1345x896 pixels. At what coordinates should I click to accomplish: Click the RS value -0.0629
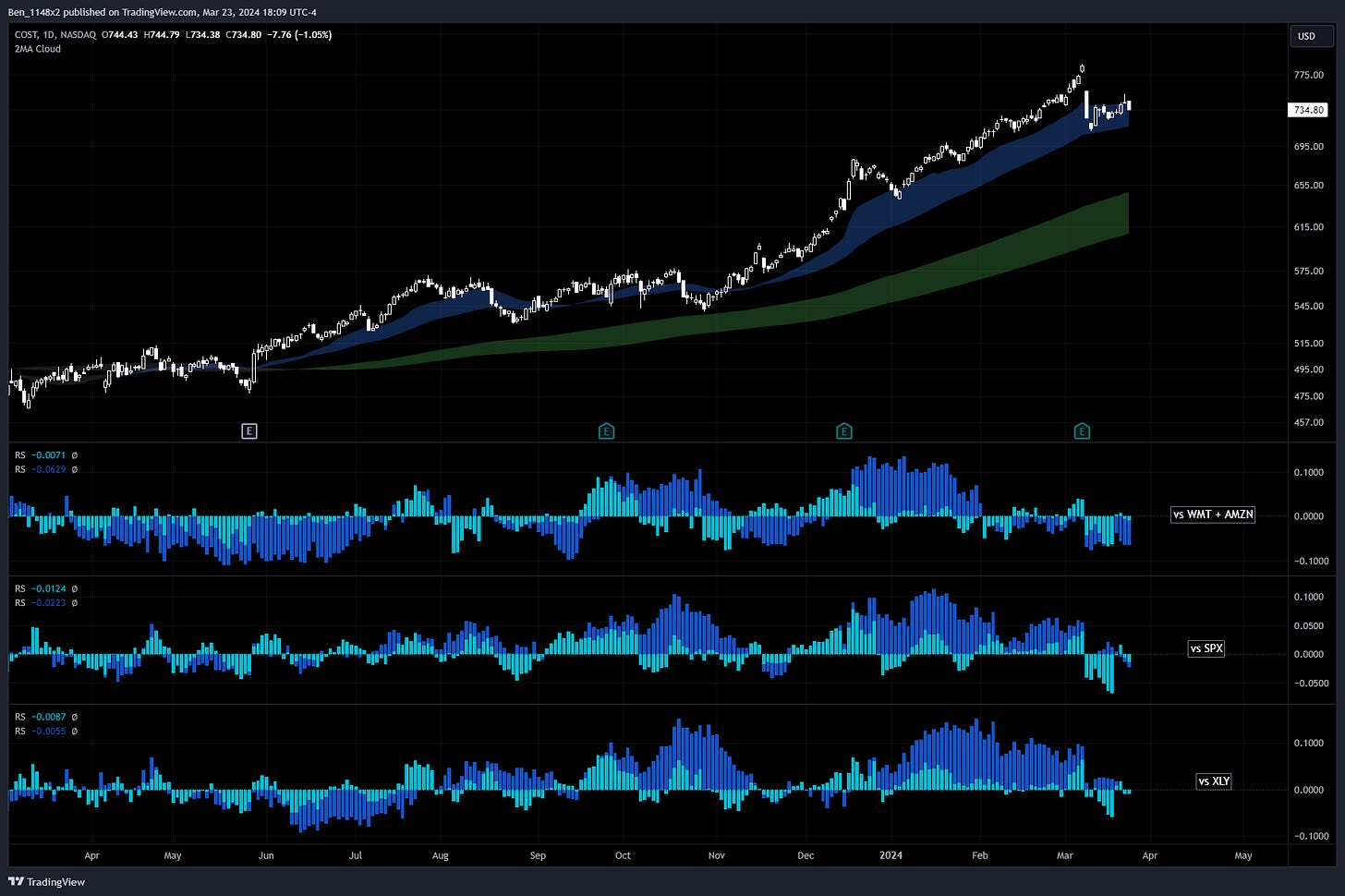click(48, 469)
